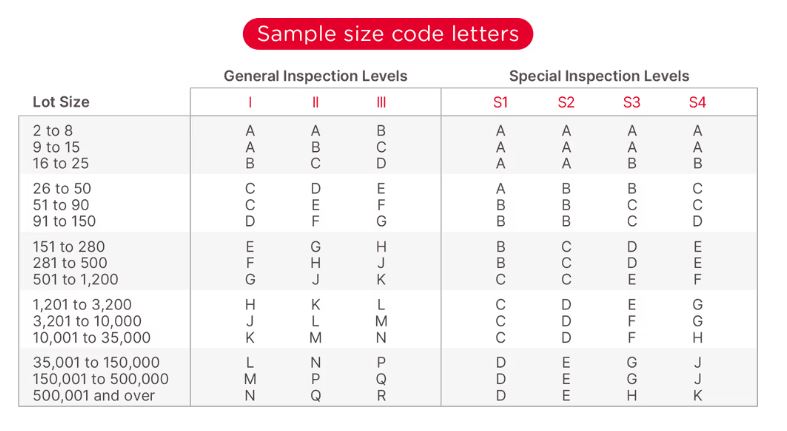Click code letter R in the table
The height and width of the screenshot is (431, 787).
point(381,395)
